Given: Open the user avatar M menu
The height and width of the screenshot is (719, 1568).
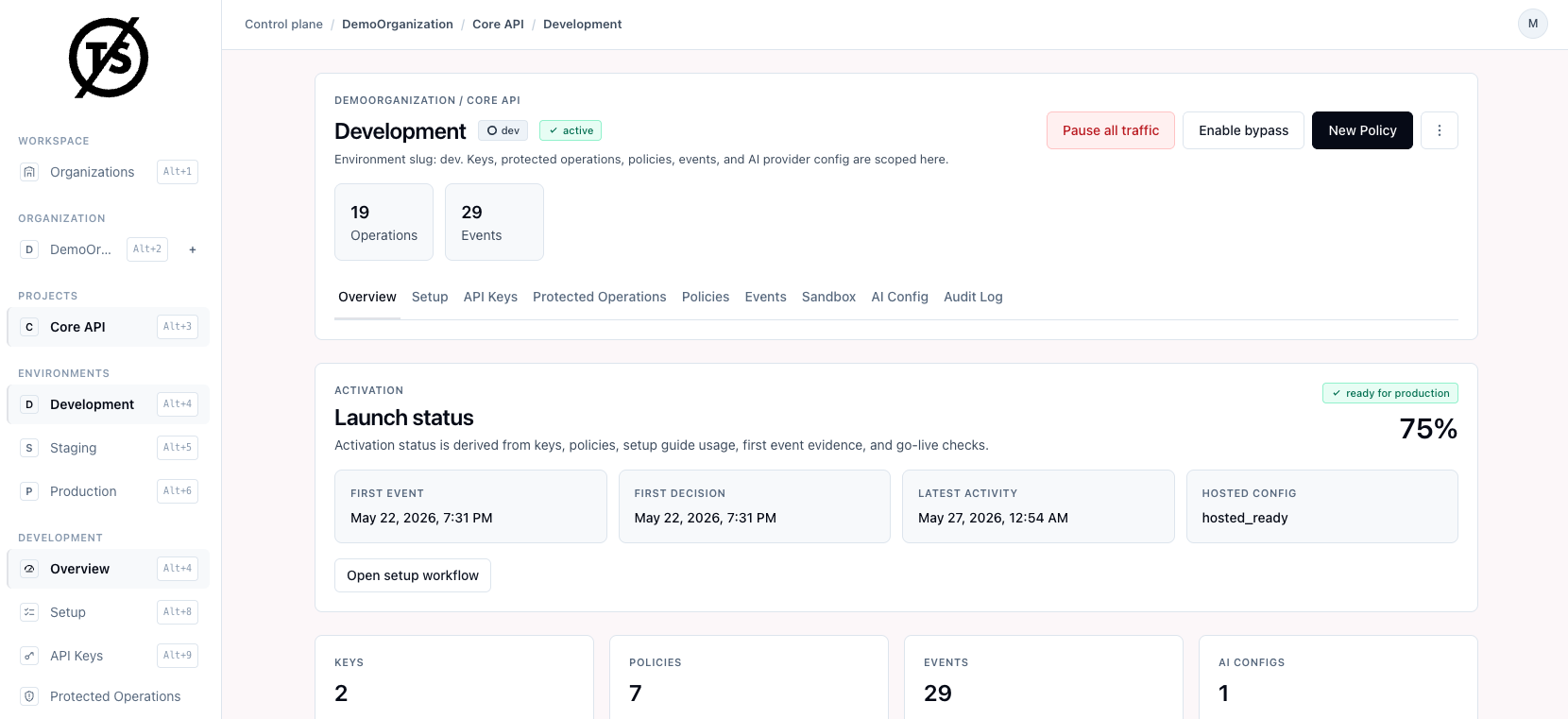Looking at the screenshot, I should (1532, 24).
